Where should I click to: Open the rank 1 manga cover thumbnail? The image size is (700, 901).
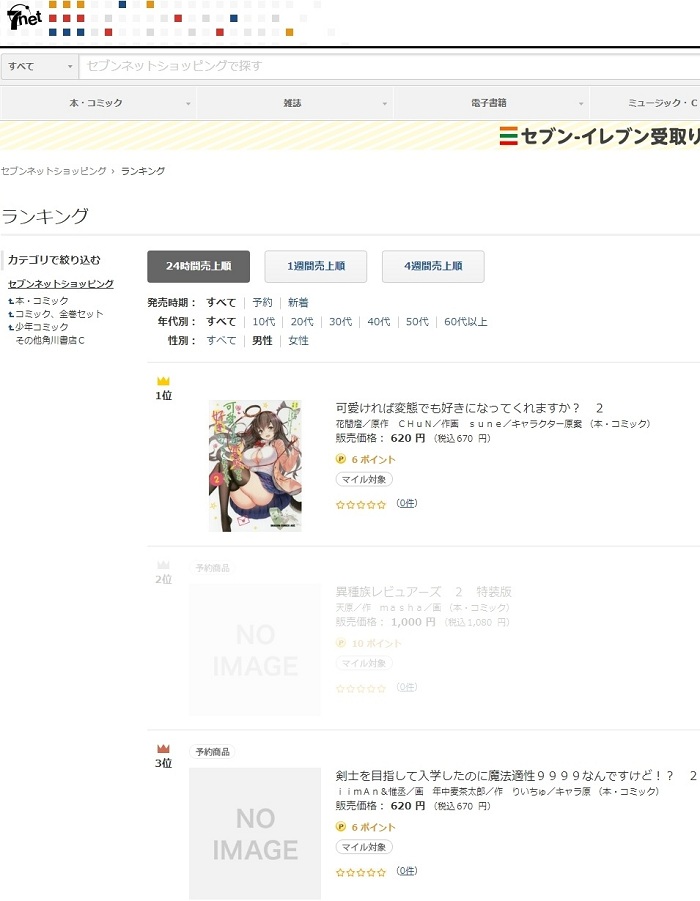255,465
